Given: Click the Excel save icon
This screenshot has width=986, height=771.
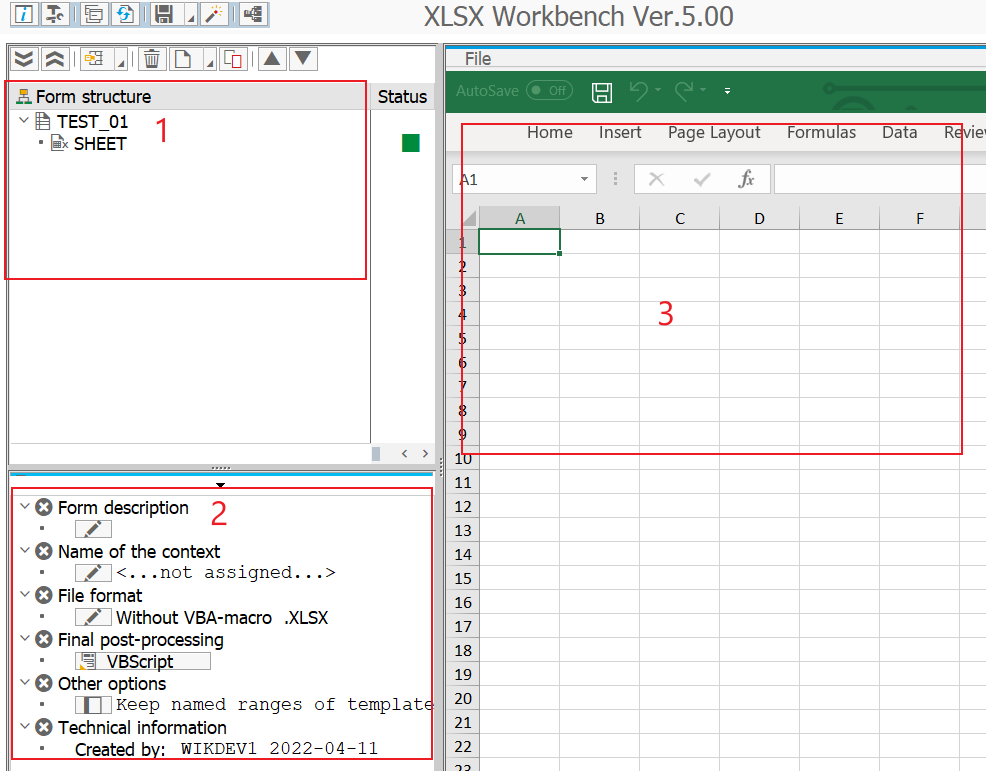Looking at the screenshot, I should coord(602,92).
